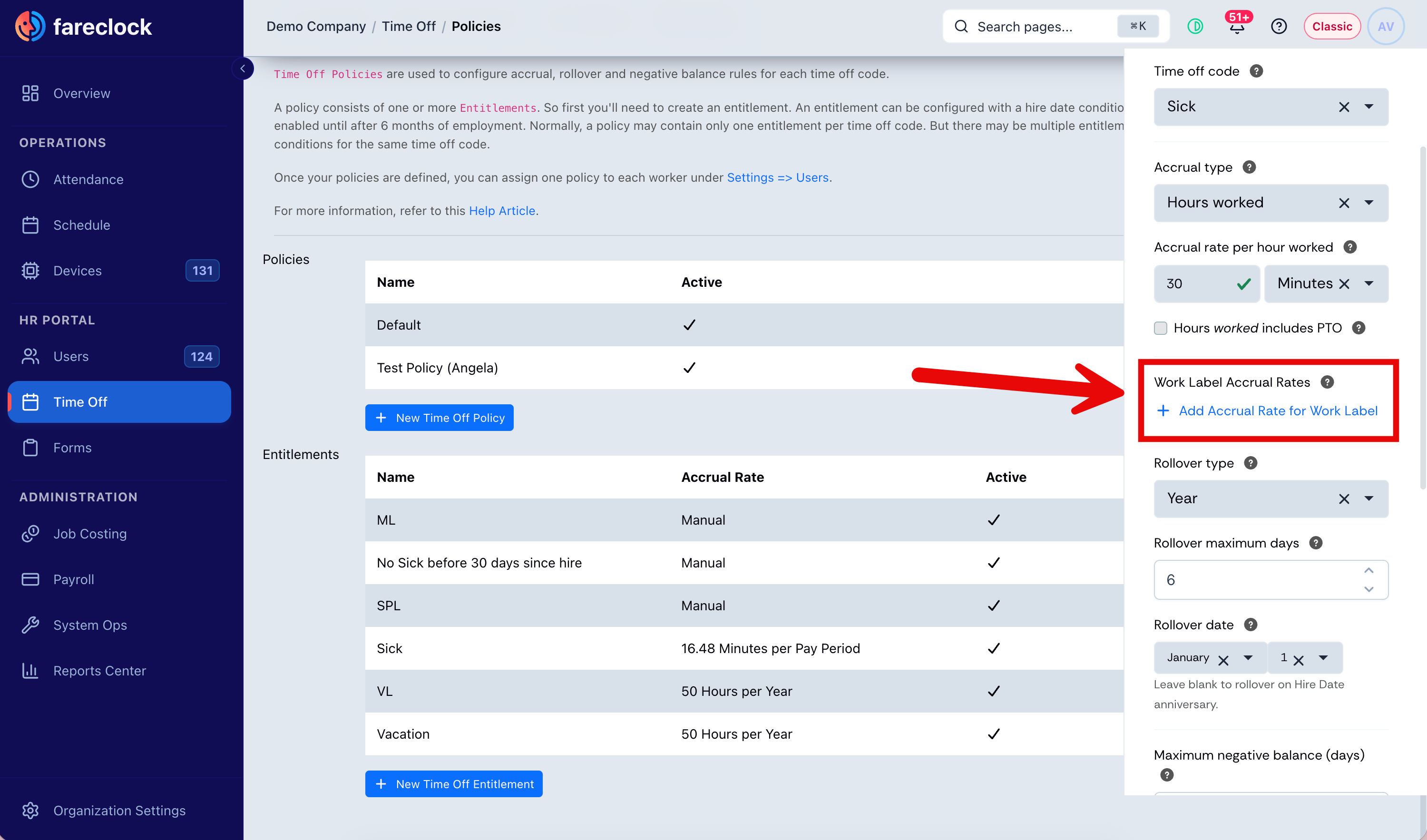Click the fareclock logo
The height and width of the screenshot is (840, 1427).
pyautogui.click(x=84, y=26)
